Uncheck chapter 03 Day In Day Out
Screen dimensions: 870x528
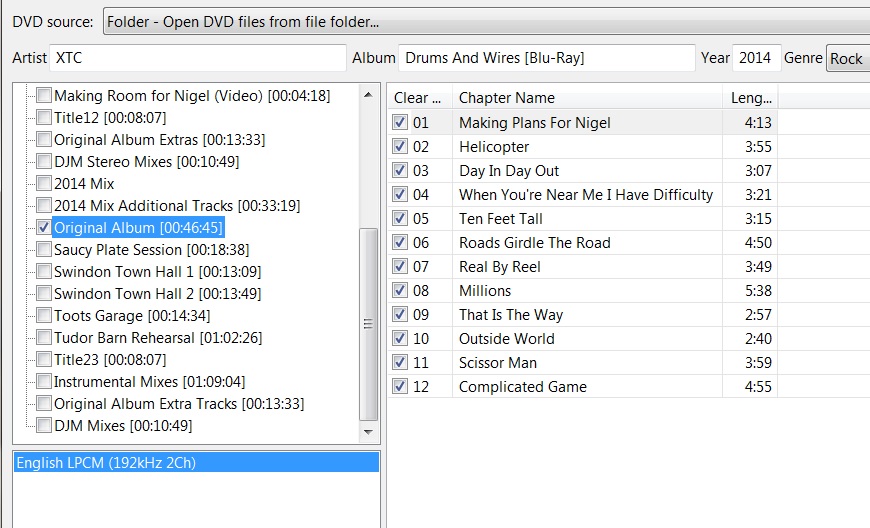point(399,170)
